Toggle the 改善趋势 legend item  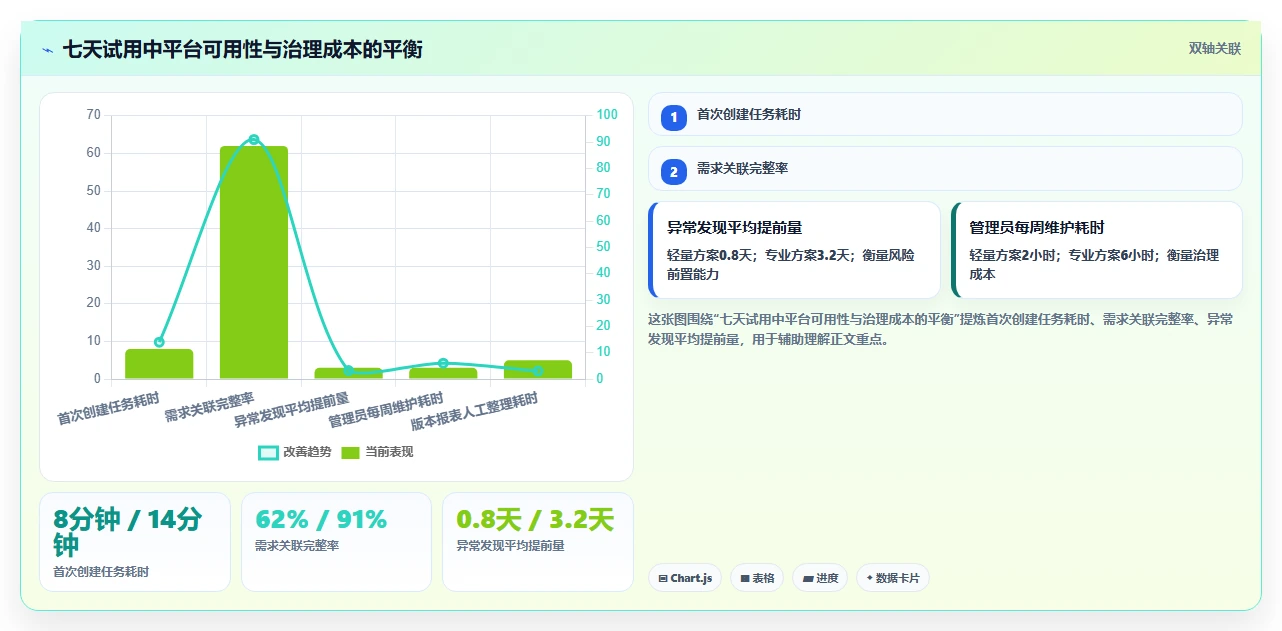pyautogui.click(x=295, y=452)
